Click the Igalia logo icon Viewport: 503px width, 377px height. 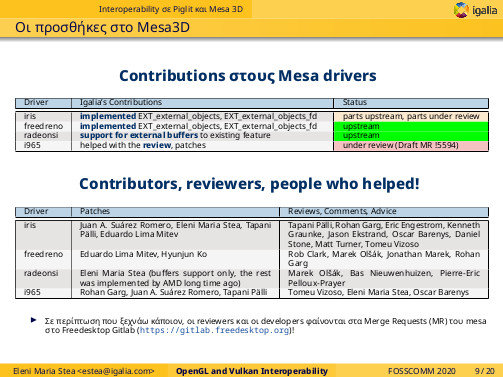tap(461, 10)
